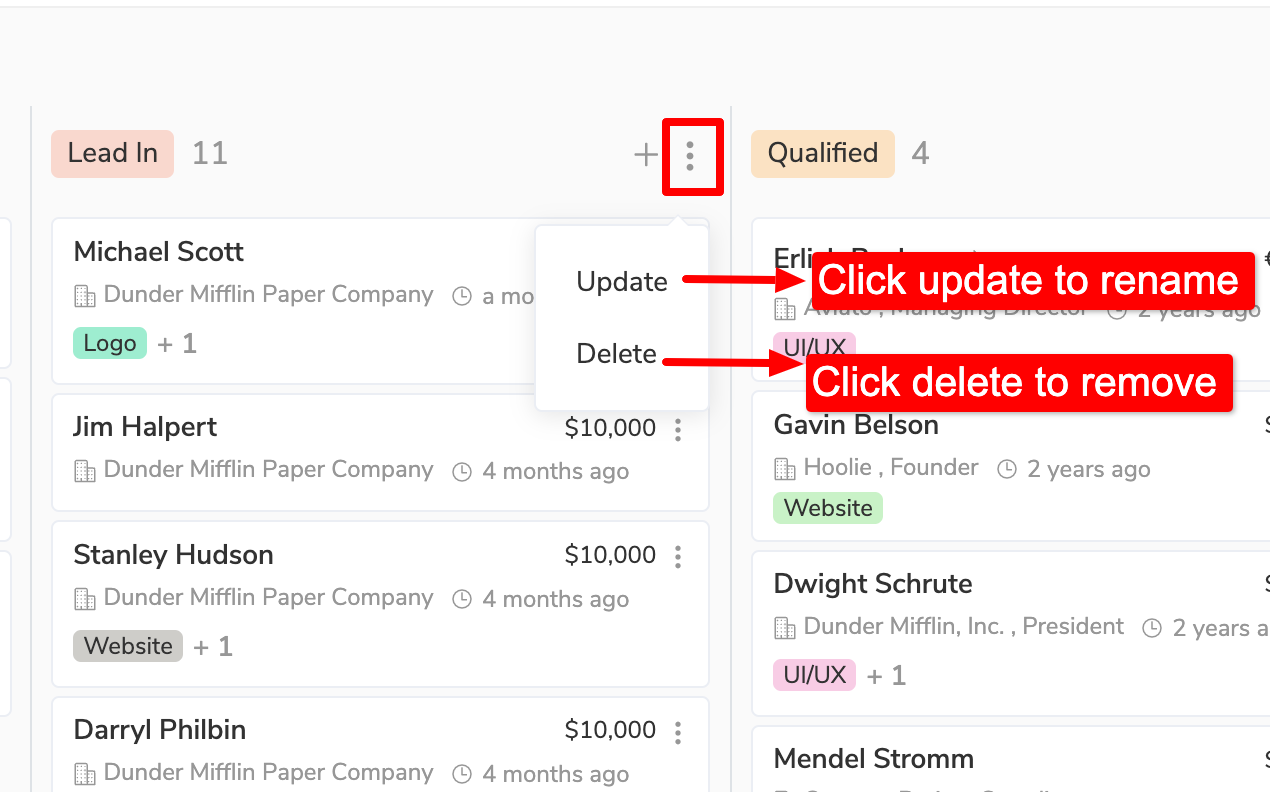Open the Jim Halpert deal card
This screenshot has width=1270, height=792.
click(x=300, y=428)
